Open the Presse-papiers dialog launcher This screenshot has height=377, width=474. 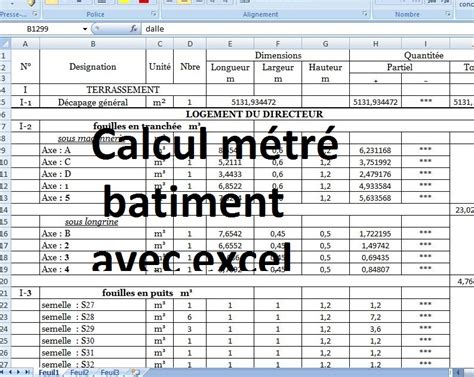[x=35, y=14]
